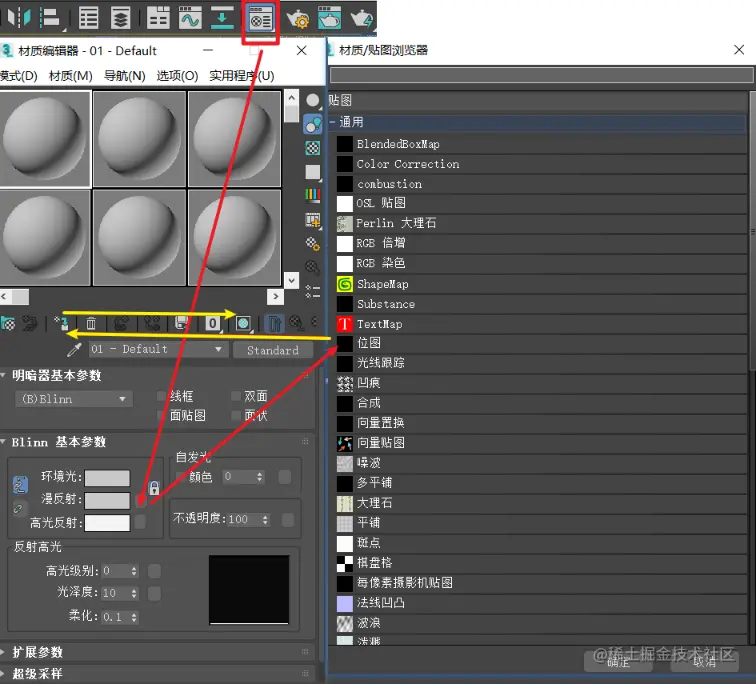Toggle the padlock beside 漫反射 map
Screen dimensions: 756x684
(x=154, y=488)
